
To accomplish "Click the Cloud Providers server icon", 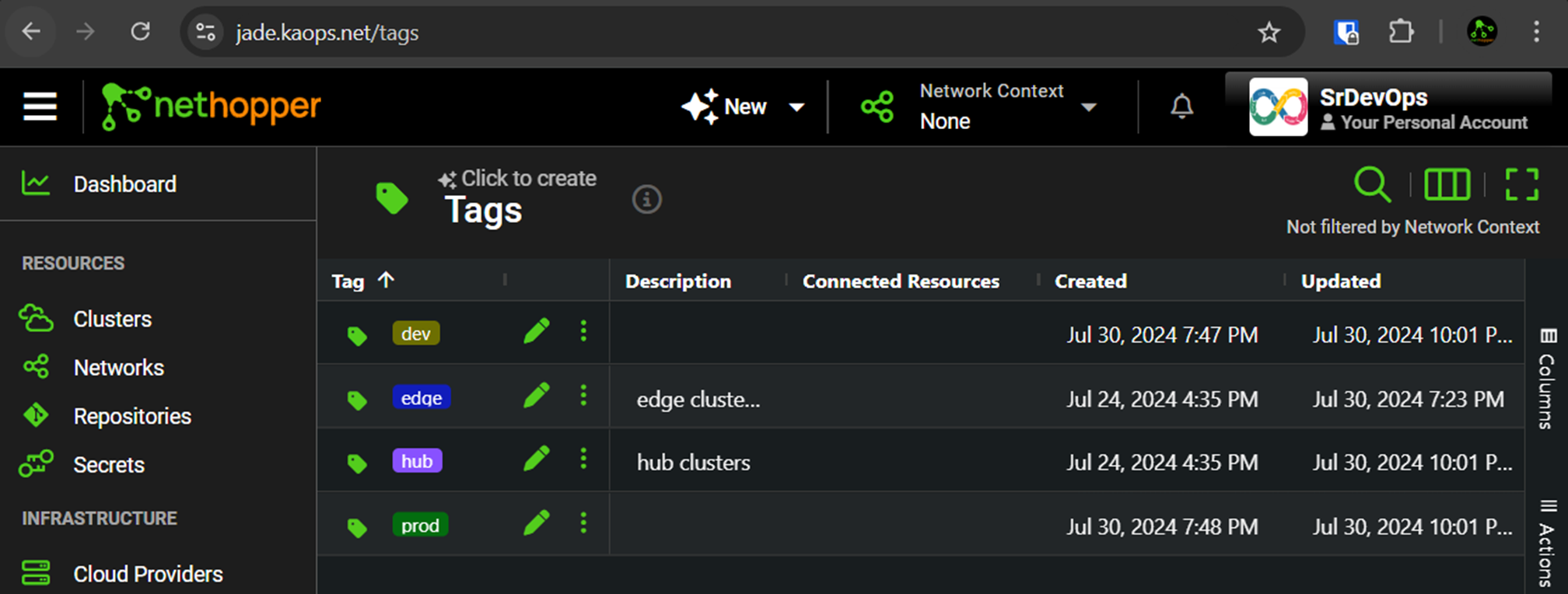I will [x=36, y=573].
